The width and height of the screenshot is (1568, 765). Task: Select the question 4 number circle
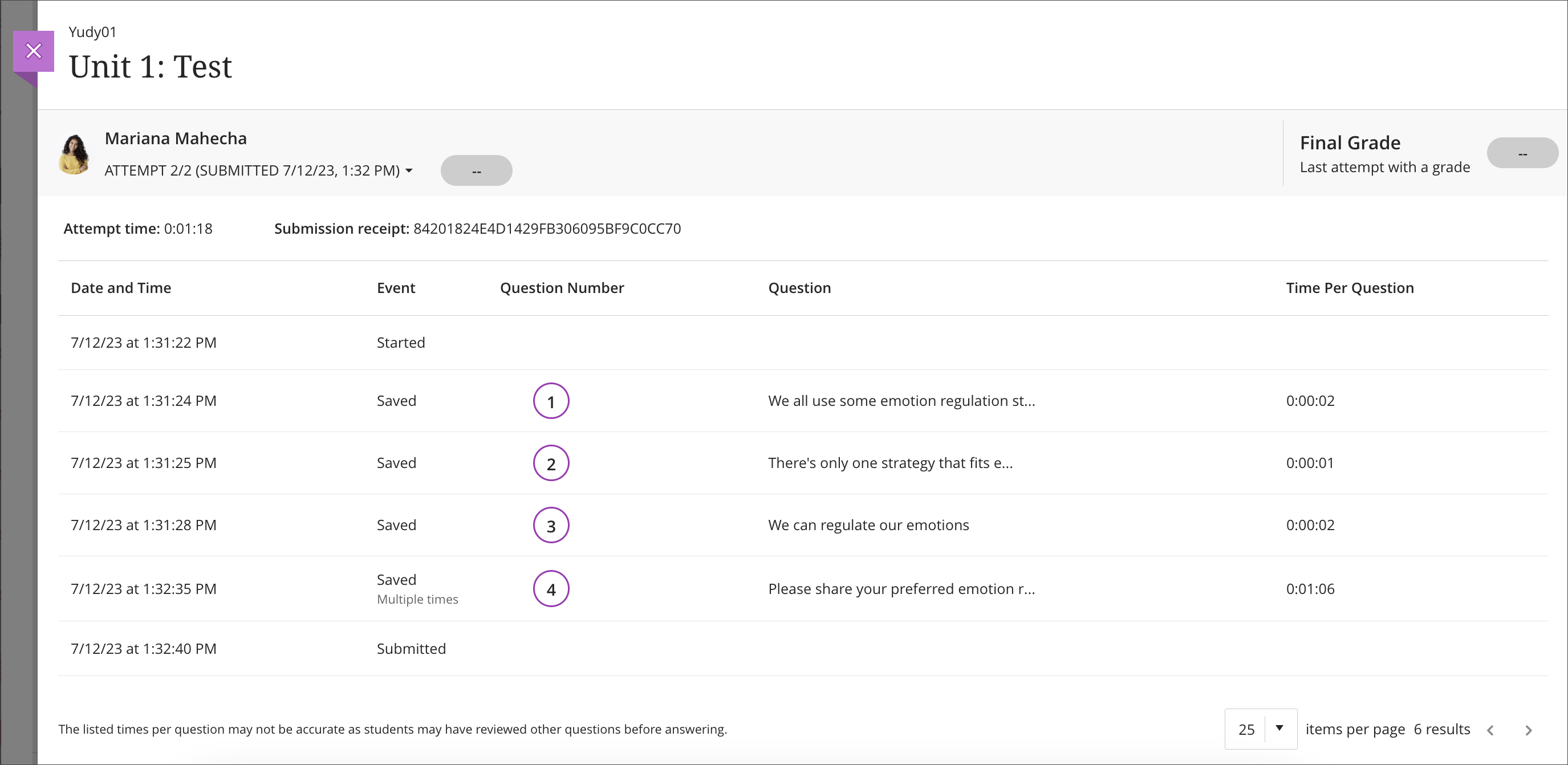551,588
